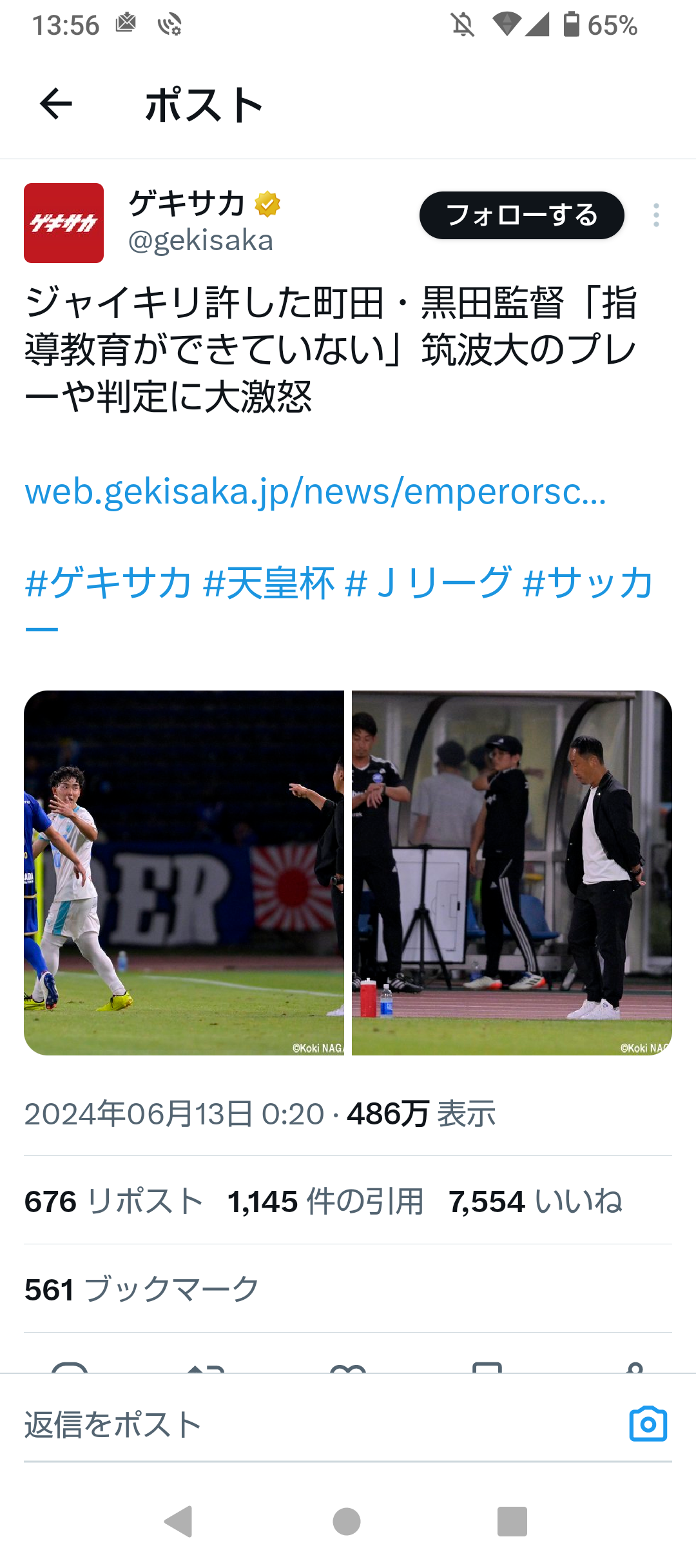Viewport: 696px width, 1568px height.
Task: Tap the gold verified badge beside ゲキサカ
Action: coord(267,204)
